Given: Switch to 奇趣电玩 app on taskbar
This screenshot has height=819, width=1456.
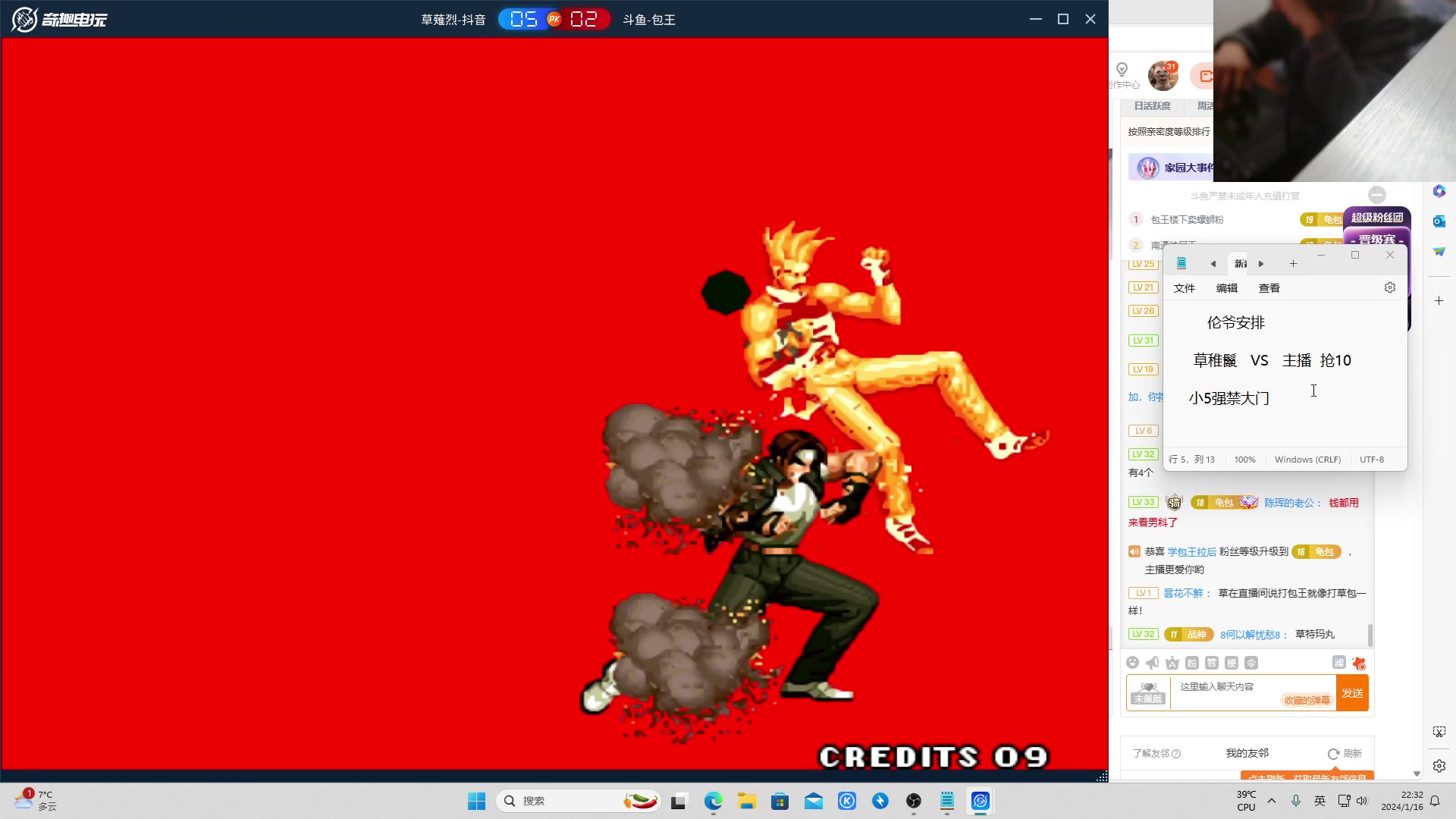Looking at the screenshot, I should point(981,801).
